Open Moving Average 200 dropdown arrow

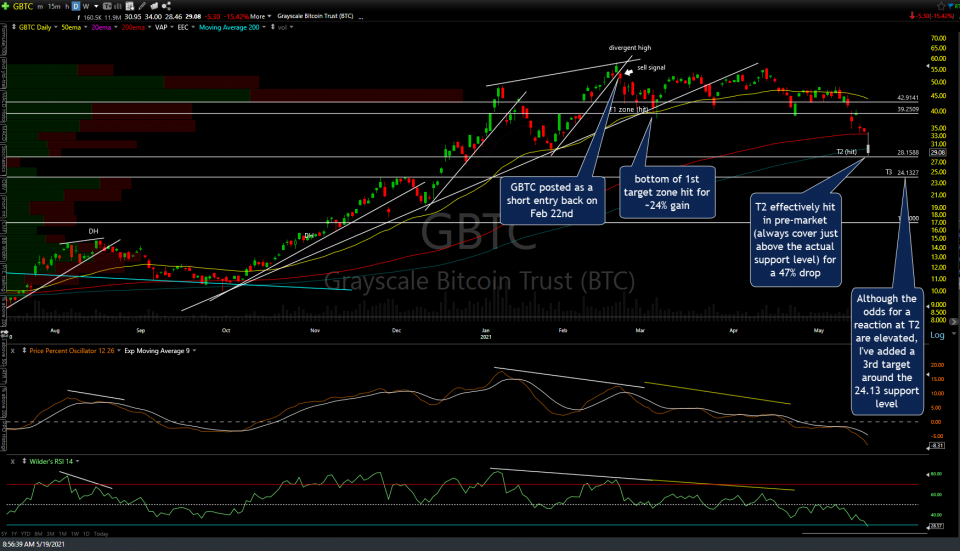click(264, 27)
